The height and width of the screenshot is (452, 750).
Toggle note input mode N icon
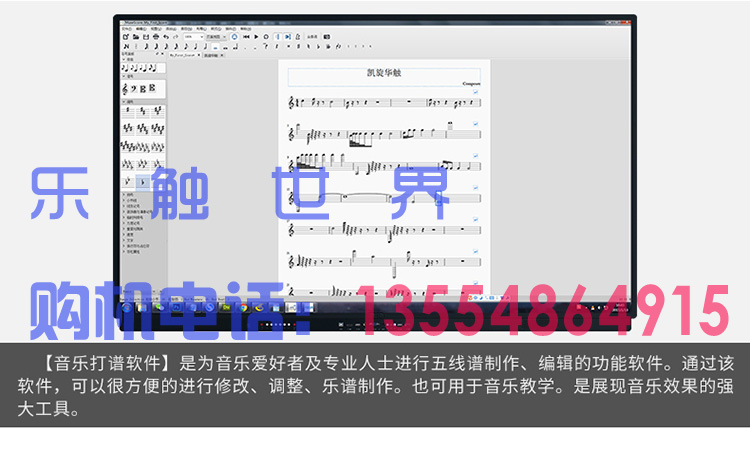(126, 46)
